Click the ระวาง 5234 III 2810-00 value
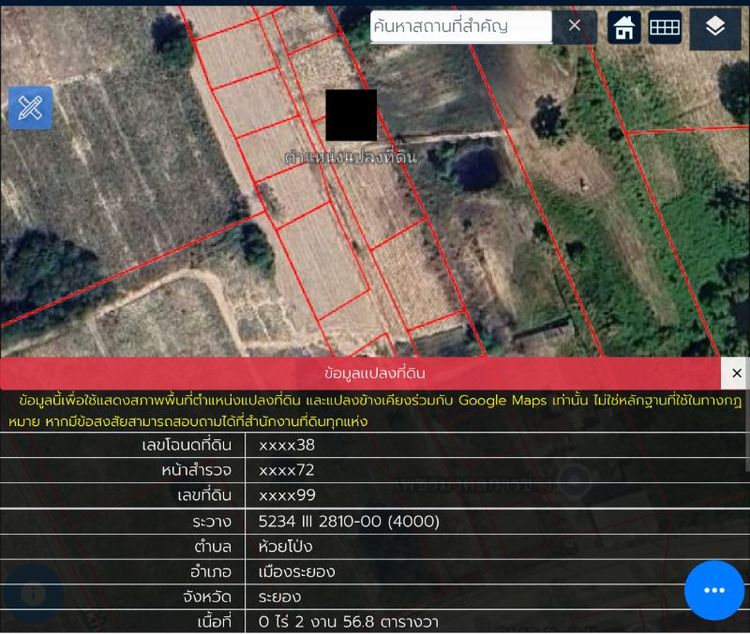The width and height of the screenshot is (750, 634). (x=349, y=521)
